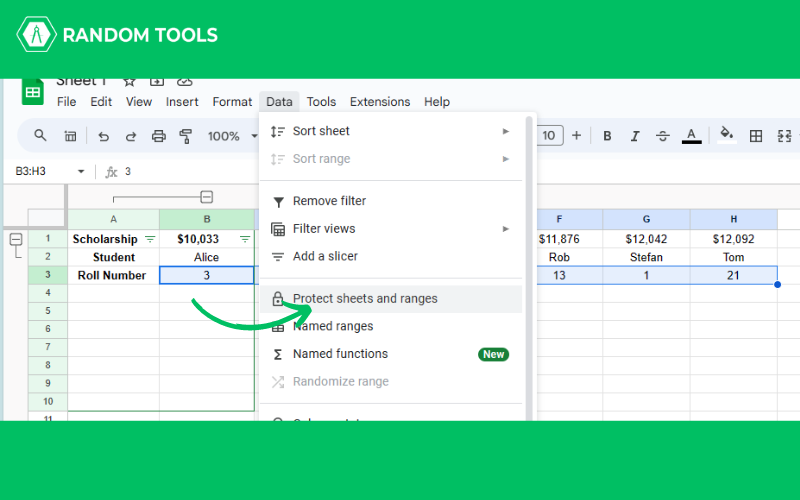Open the name box dropdown arrow
Screen dimensions: 800x500
click(81, 171)
